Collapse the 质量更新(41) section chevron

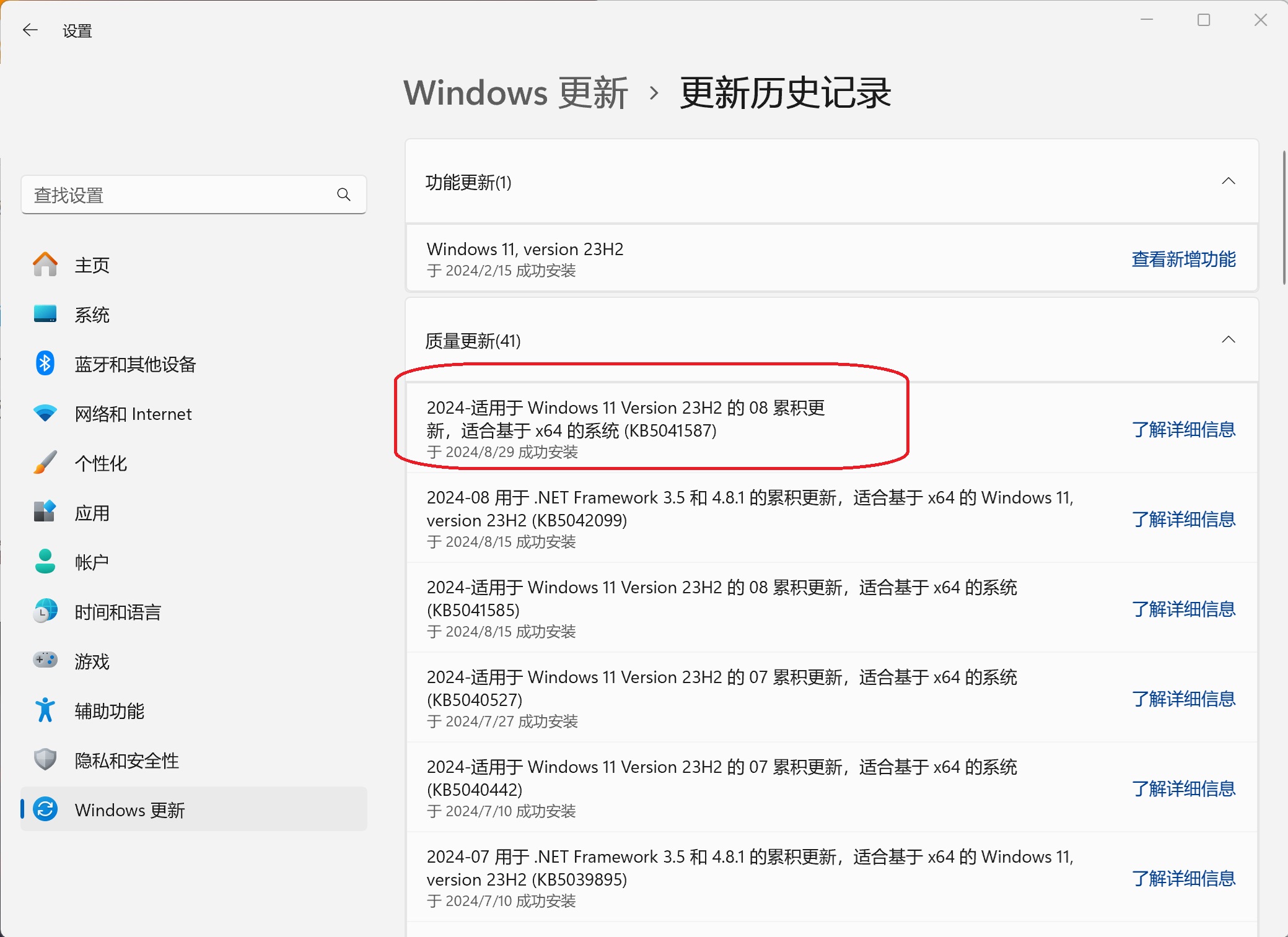[1228, 340]
